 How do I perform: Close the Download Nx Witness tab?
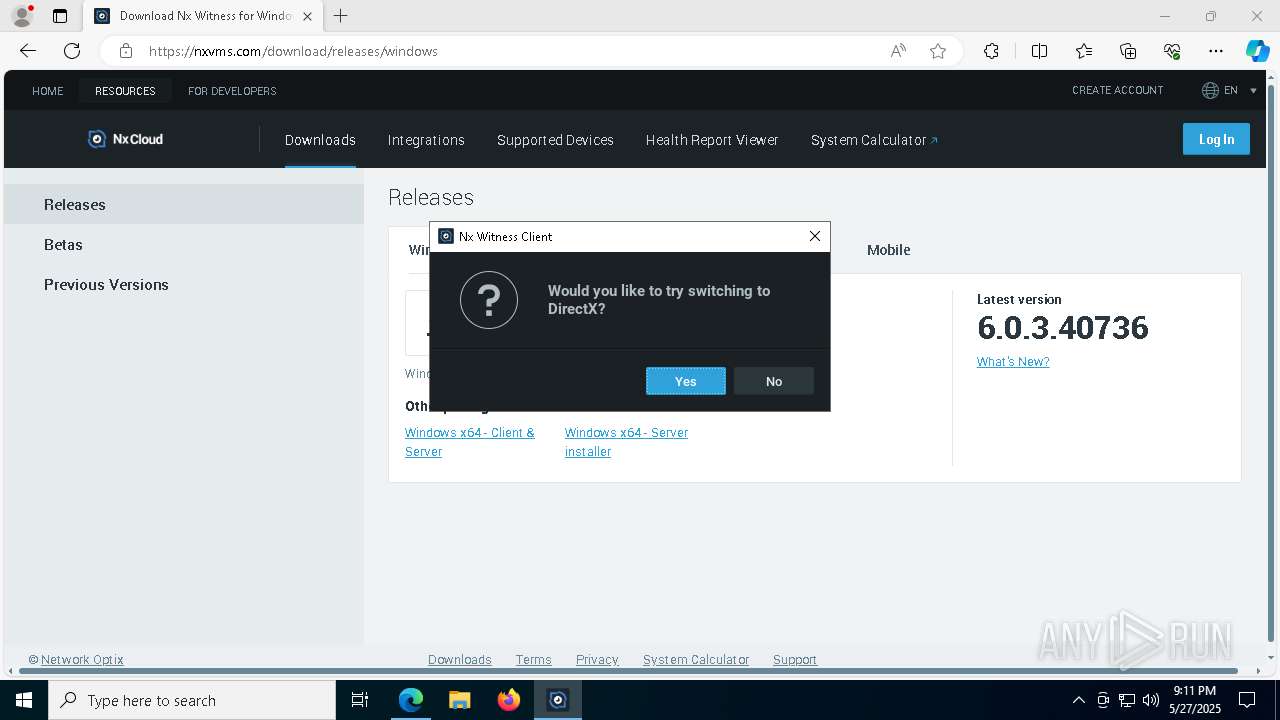coord(307,16)
